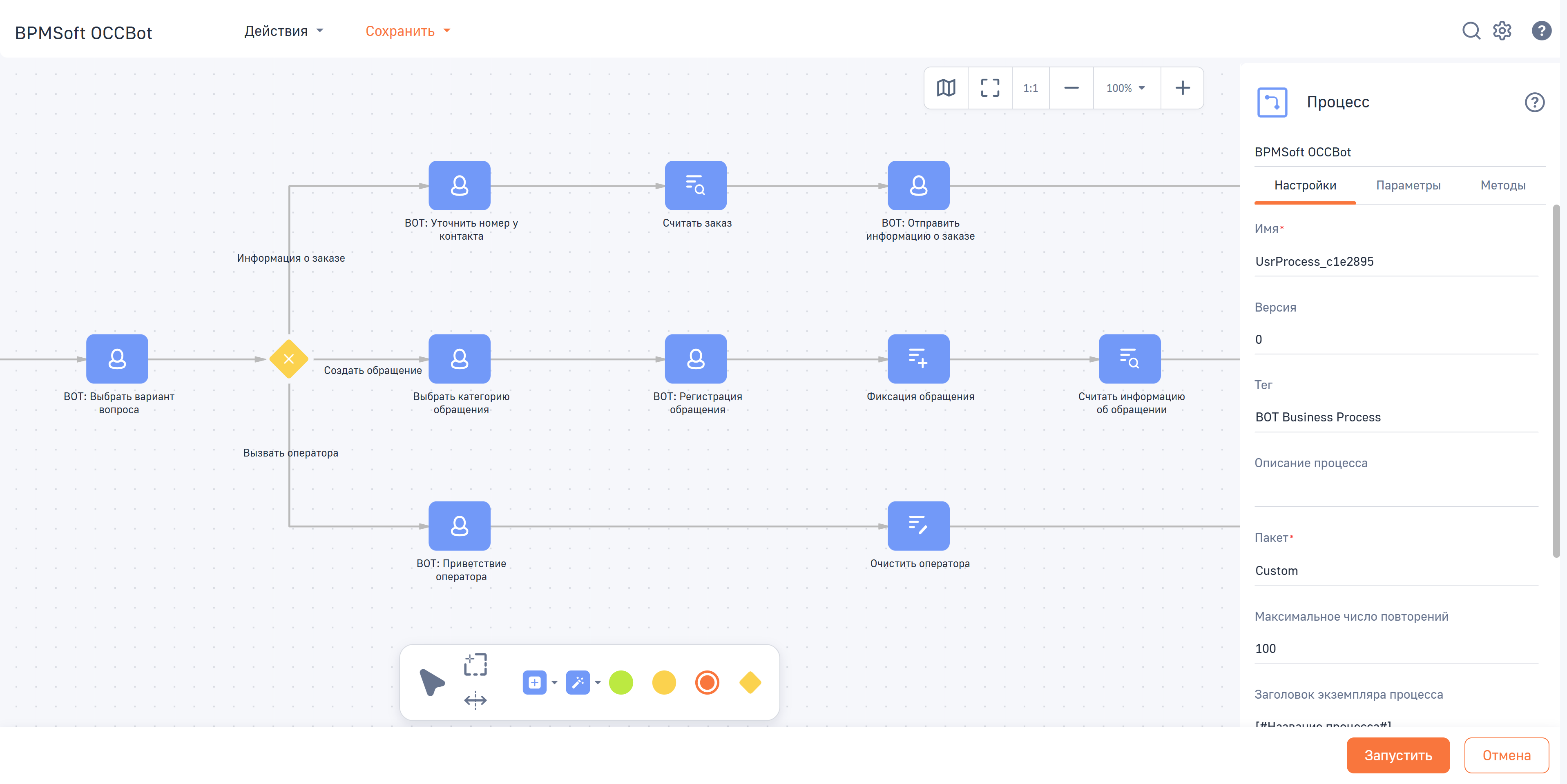Open the minimap view

pyautogui.click(x=946, y=88)
